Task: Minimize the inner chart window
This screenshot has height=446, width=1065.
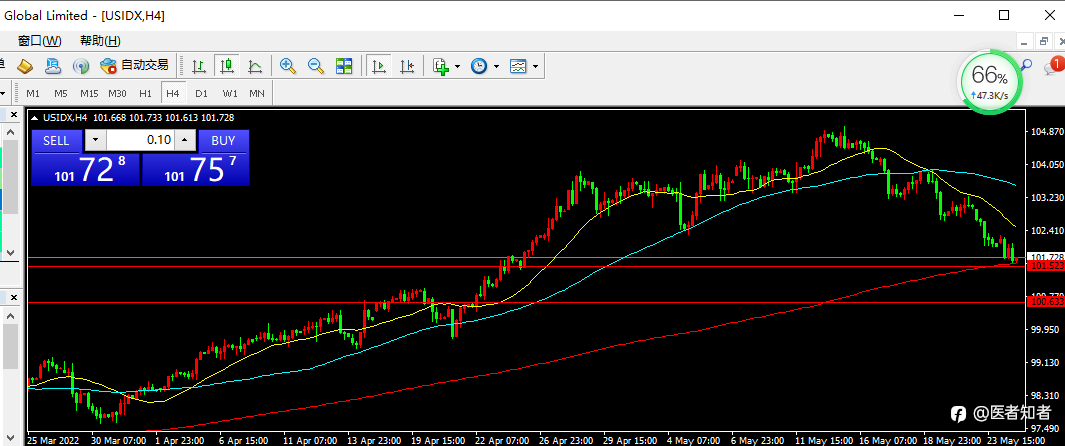Action: point(1023,41)
